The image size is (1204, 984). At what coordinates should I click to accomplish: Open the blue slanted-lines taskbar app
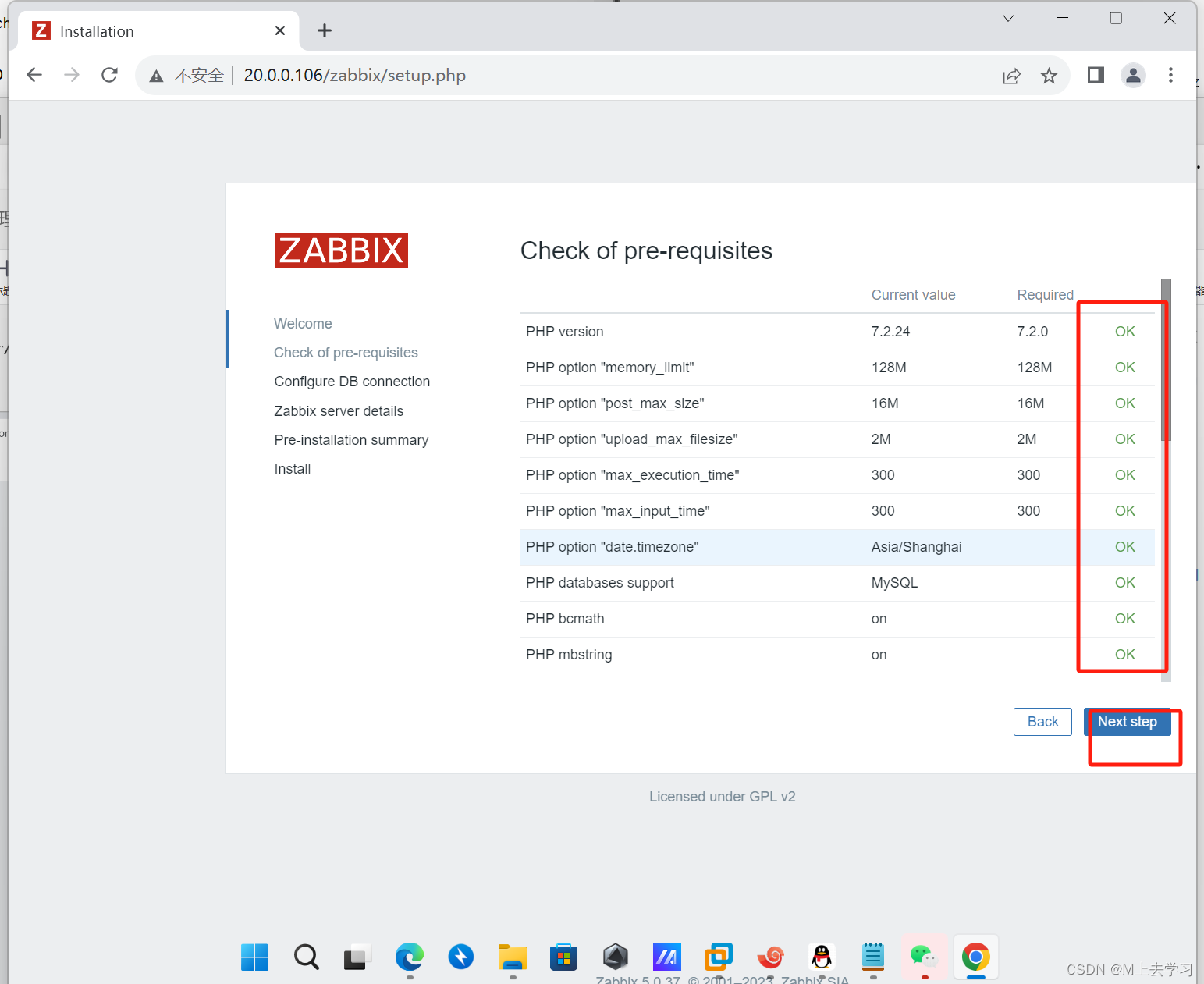[667, 957]
